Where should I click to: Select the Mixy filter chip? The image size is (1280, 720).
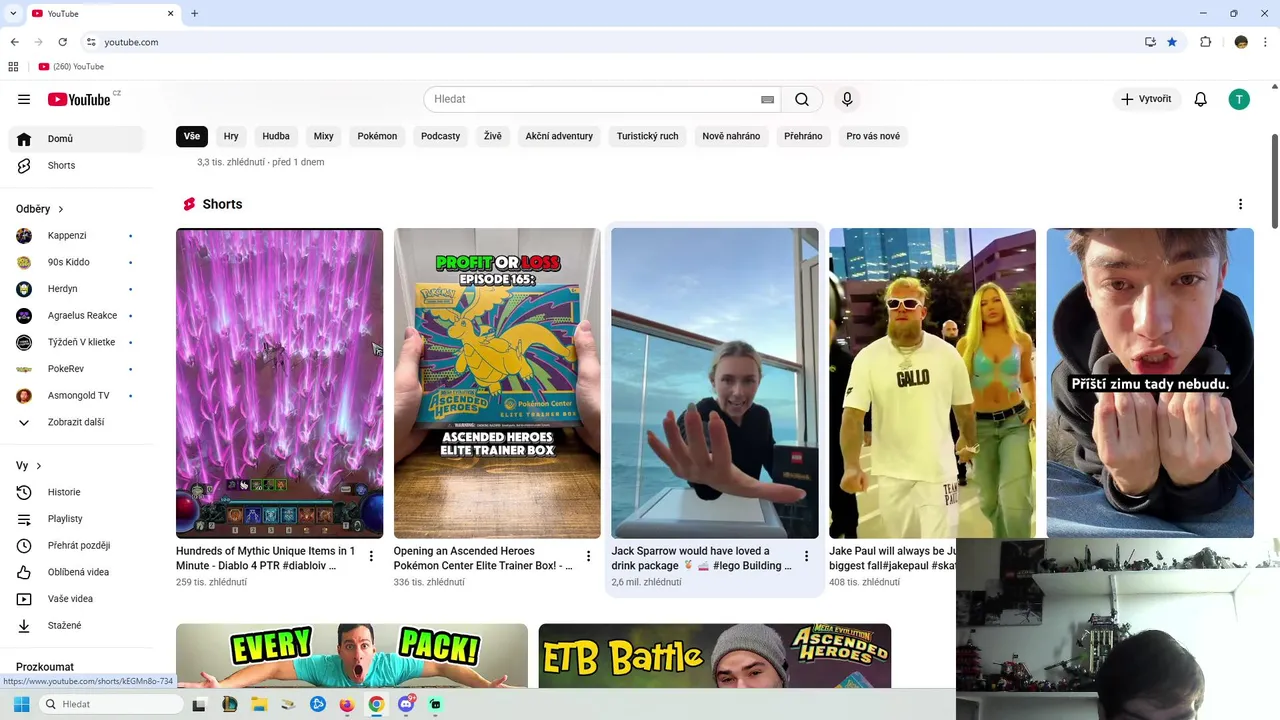[x=323, y=136]
